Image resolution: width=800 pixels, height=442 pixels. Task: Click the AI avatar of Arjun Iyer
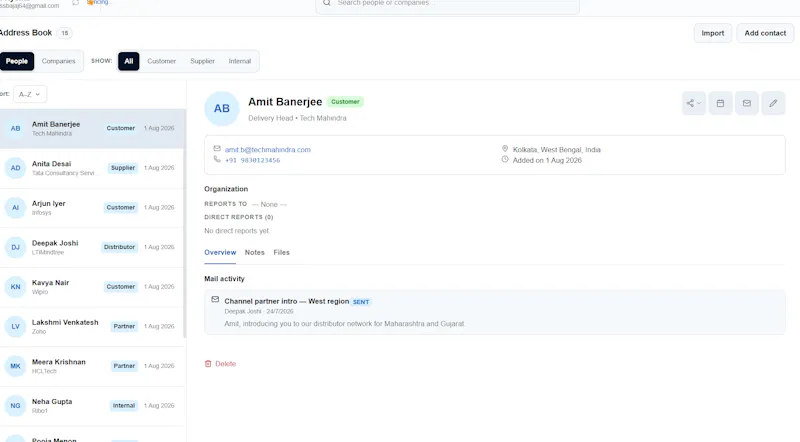point(15,208)
